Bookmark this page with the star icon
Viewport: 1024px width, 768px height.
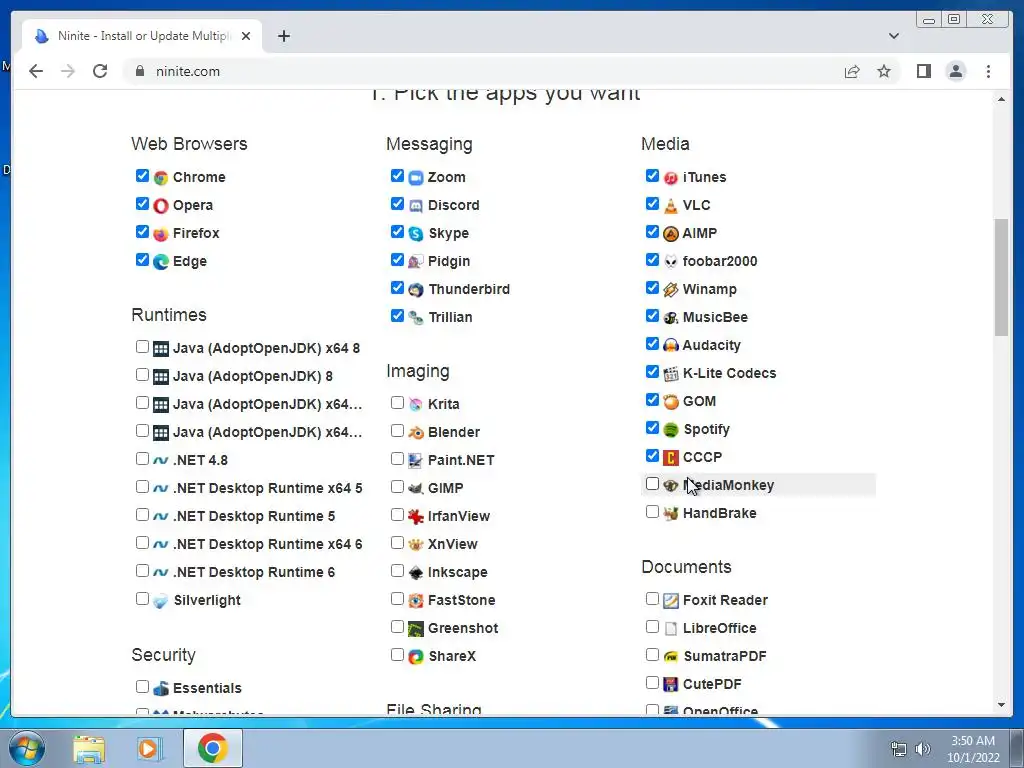click(x=884, y=71)
